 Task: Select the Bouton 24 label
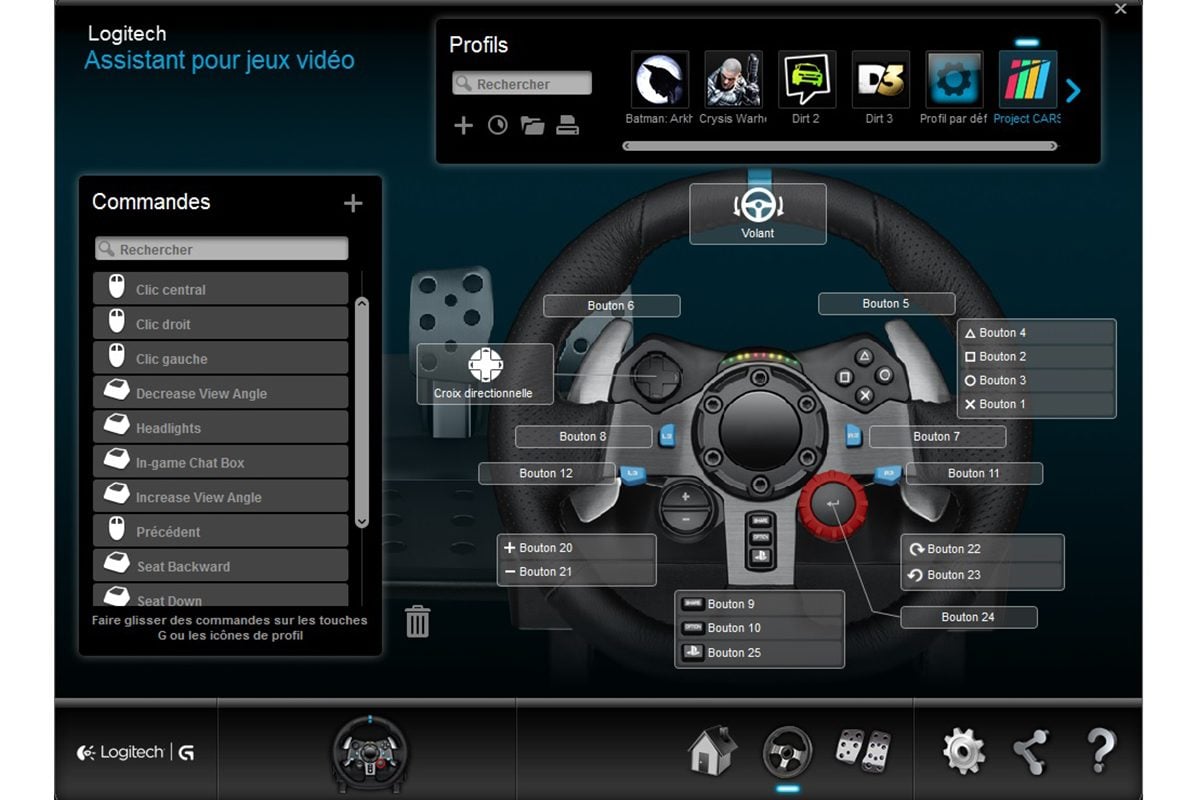click(x=969, y=618)
